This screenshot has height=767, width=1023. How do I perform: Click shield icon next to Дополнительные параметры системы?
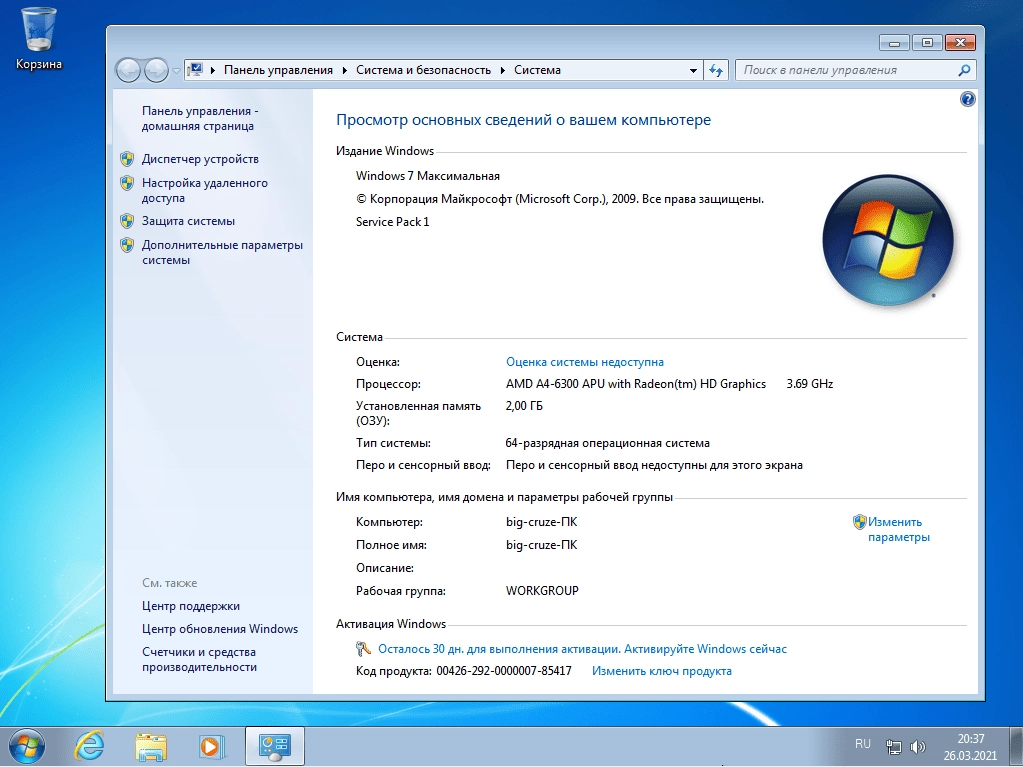127,245
